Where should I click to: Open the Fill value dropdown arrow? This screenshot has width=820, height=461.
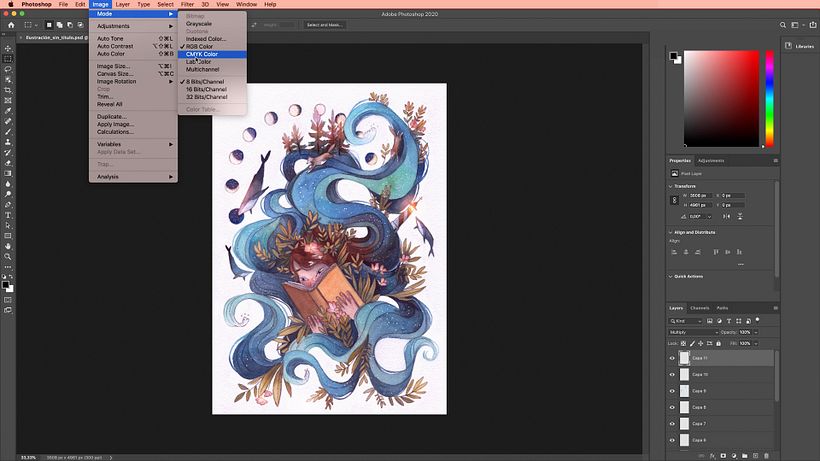[x=756, y=343]
